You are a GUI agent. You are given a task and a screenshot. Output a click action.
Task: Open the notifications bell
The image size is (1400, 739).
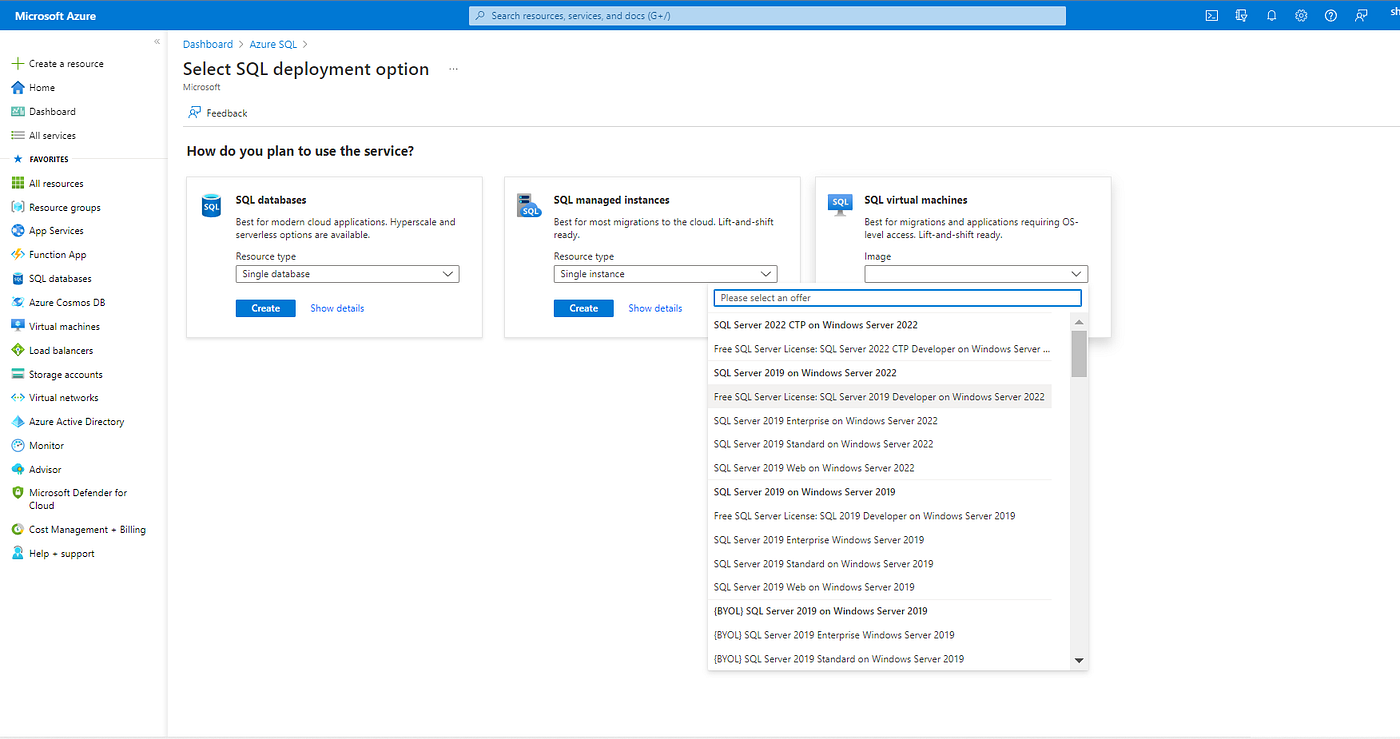[x=1271, y=15]
